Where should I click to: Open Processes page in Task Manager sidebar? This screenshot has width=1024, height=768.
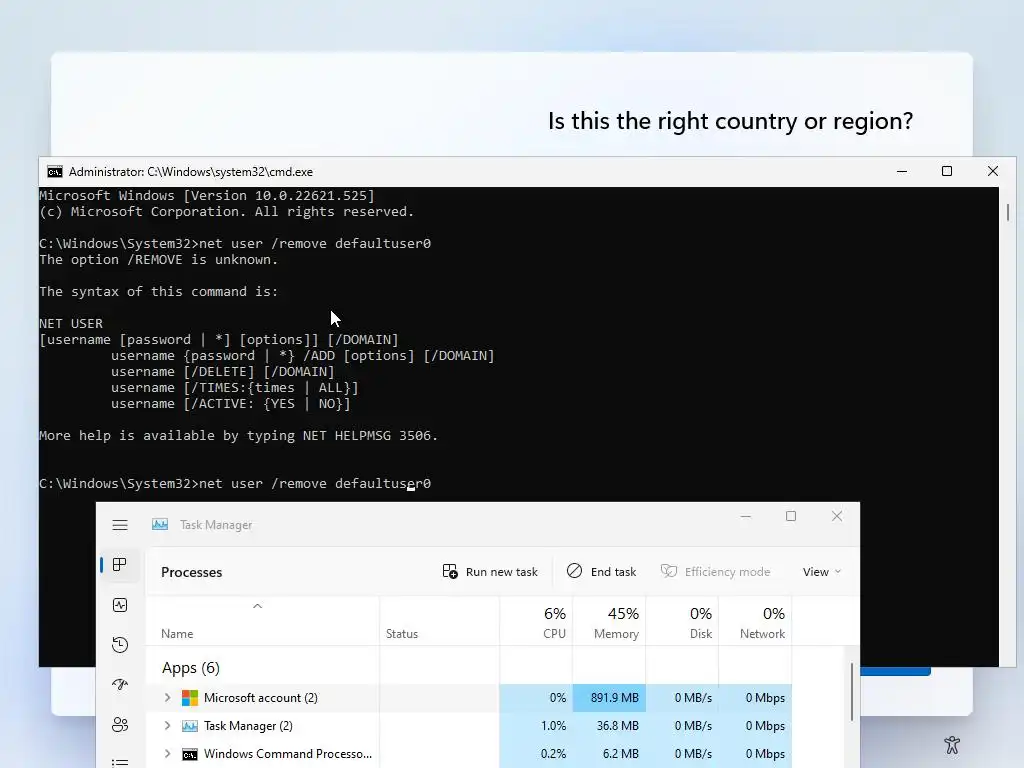(120, 565)
